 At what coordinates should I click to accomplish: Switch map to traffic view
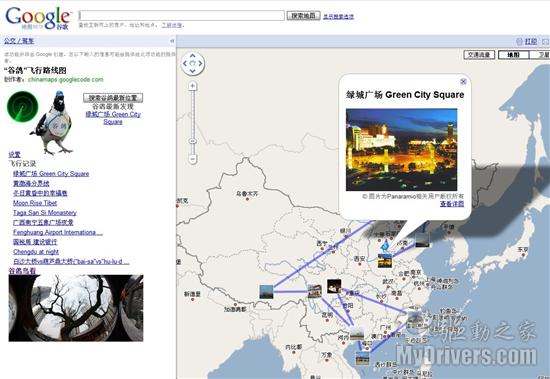(479, 55)
